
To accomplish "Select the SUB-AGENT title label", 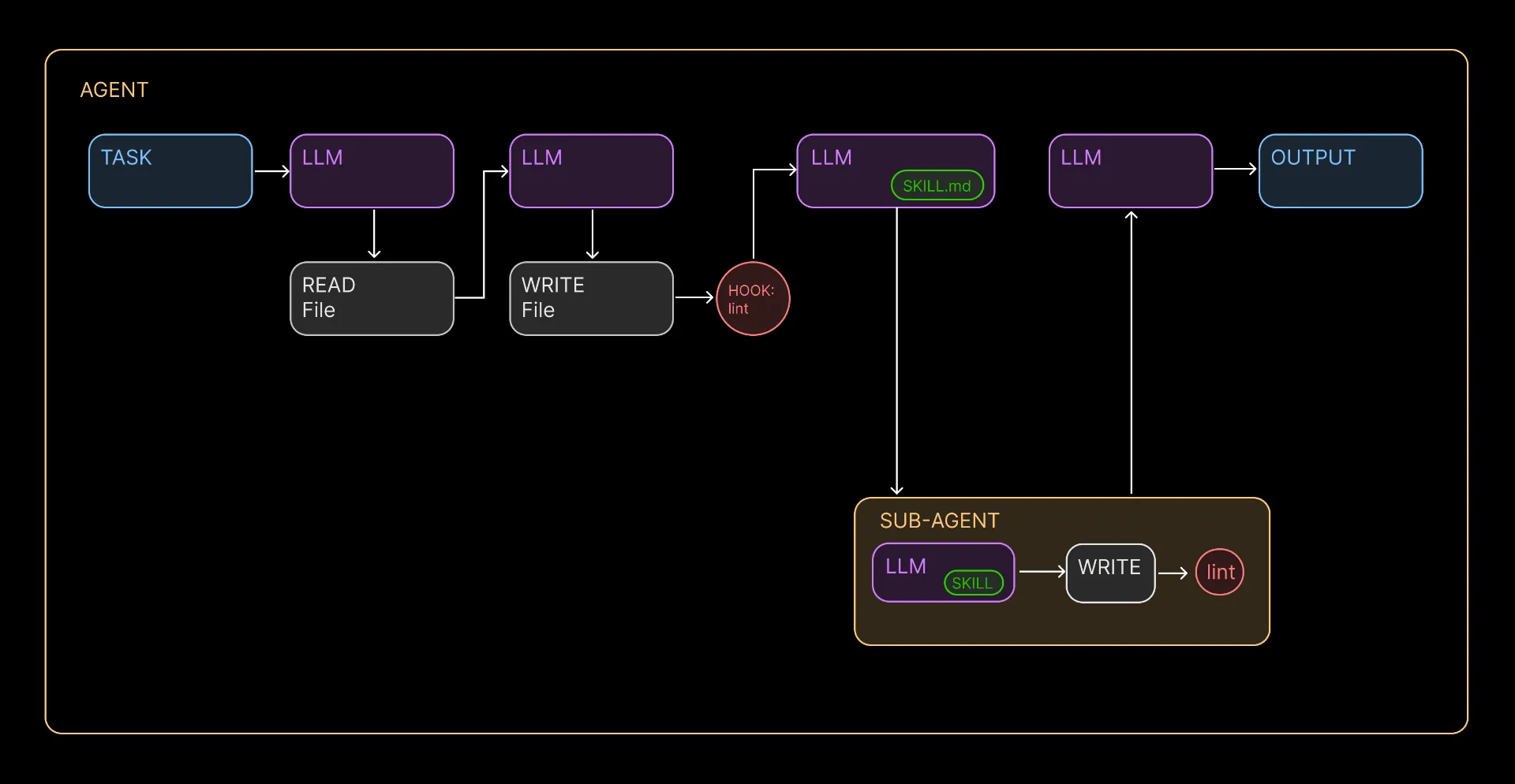I will click(x=939, y=521).
